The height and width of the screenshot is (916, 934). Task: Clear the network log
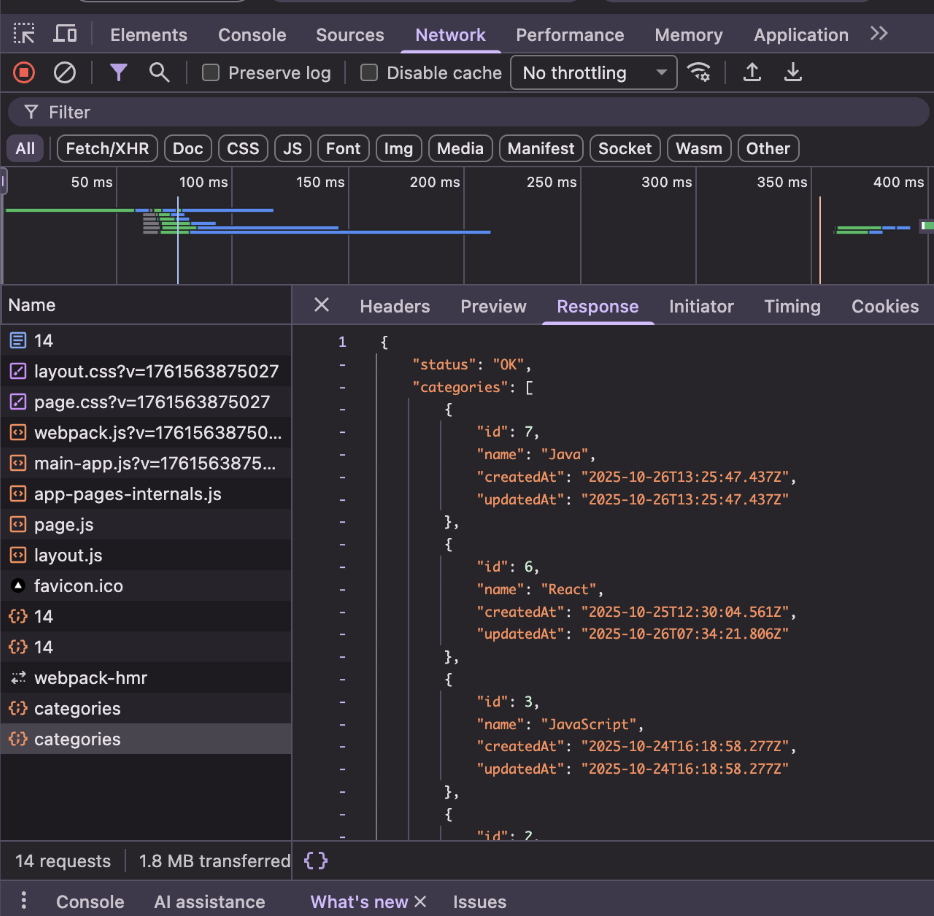[x=64, y=72]
